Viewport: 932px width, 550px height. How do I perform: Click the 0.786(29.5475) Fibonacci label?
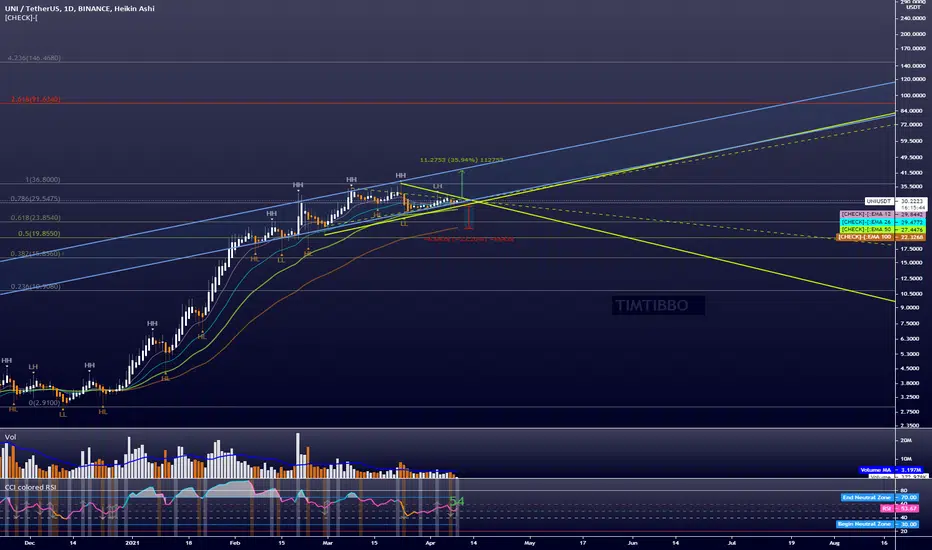(x=35, y=199)
